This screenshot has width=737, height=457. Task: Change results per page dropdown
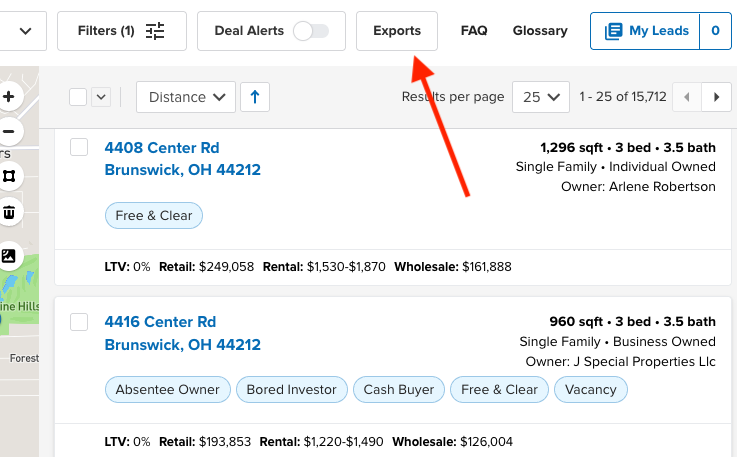pyautogui.click(x=541, y=97)
